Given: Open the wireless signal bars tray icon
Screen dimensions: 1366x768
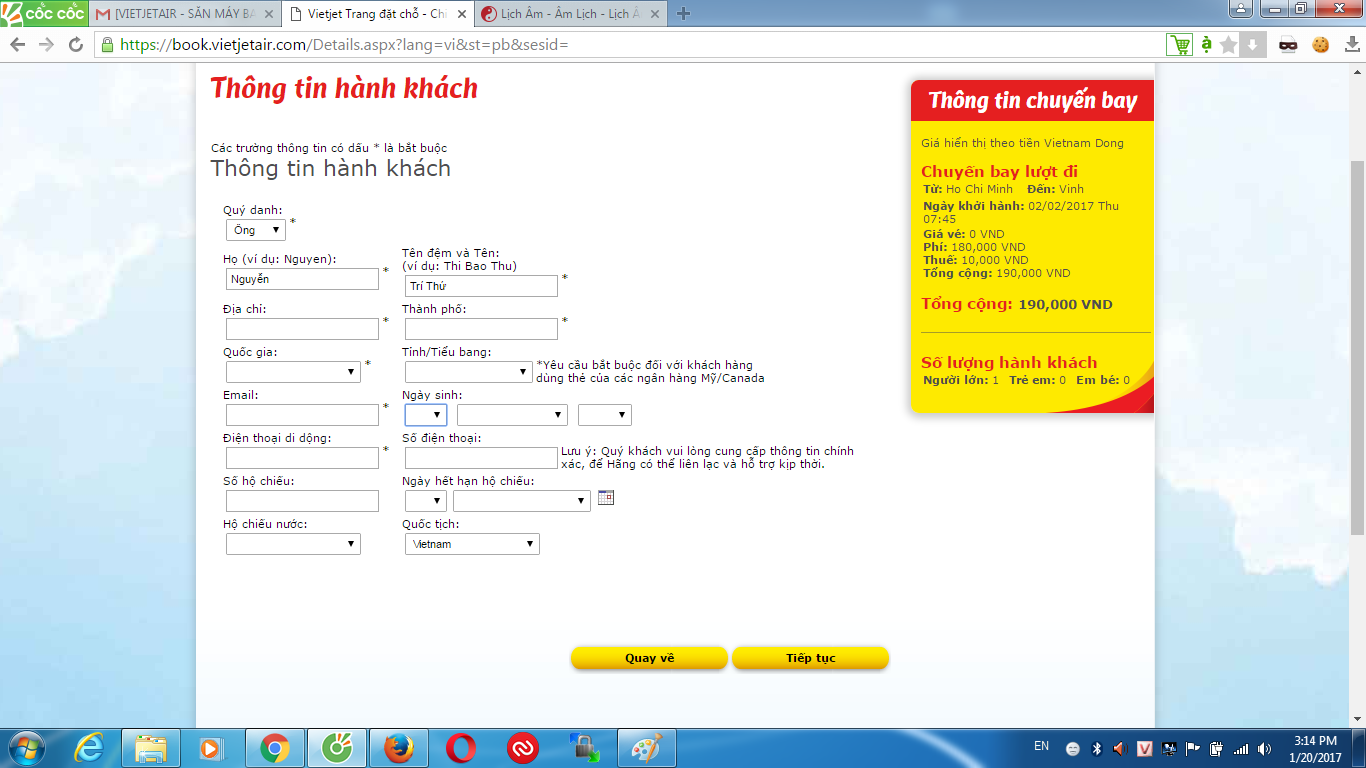Looking at the screenshot, I should (x=1241, y=748).
